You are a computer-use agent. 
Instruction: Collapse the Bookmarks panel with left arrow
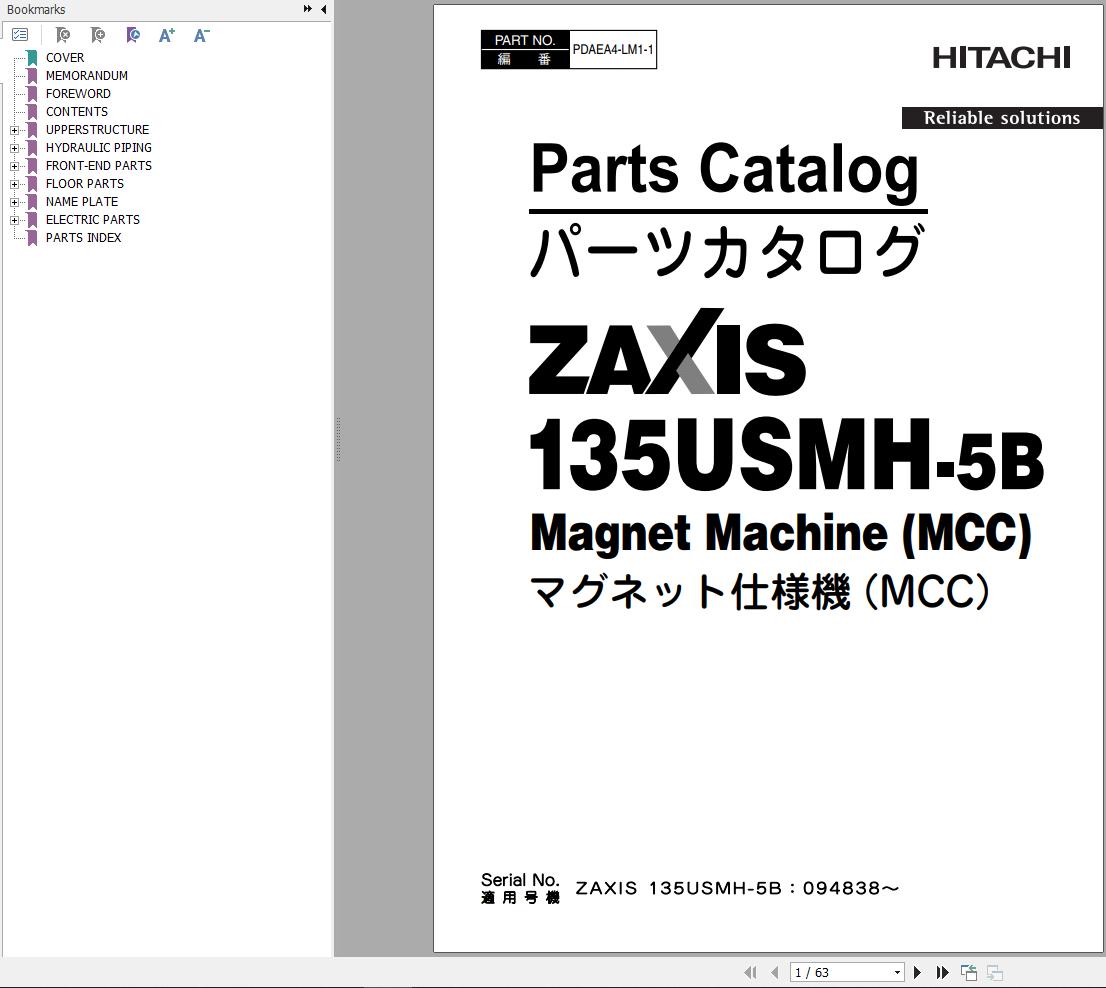[x=323, y=9]
